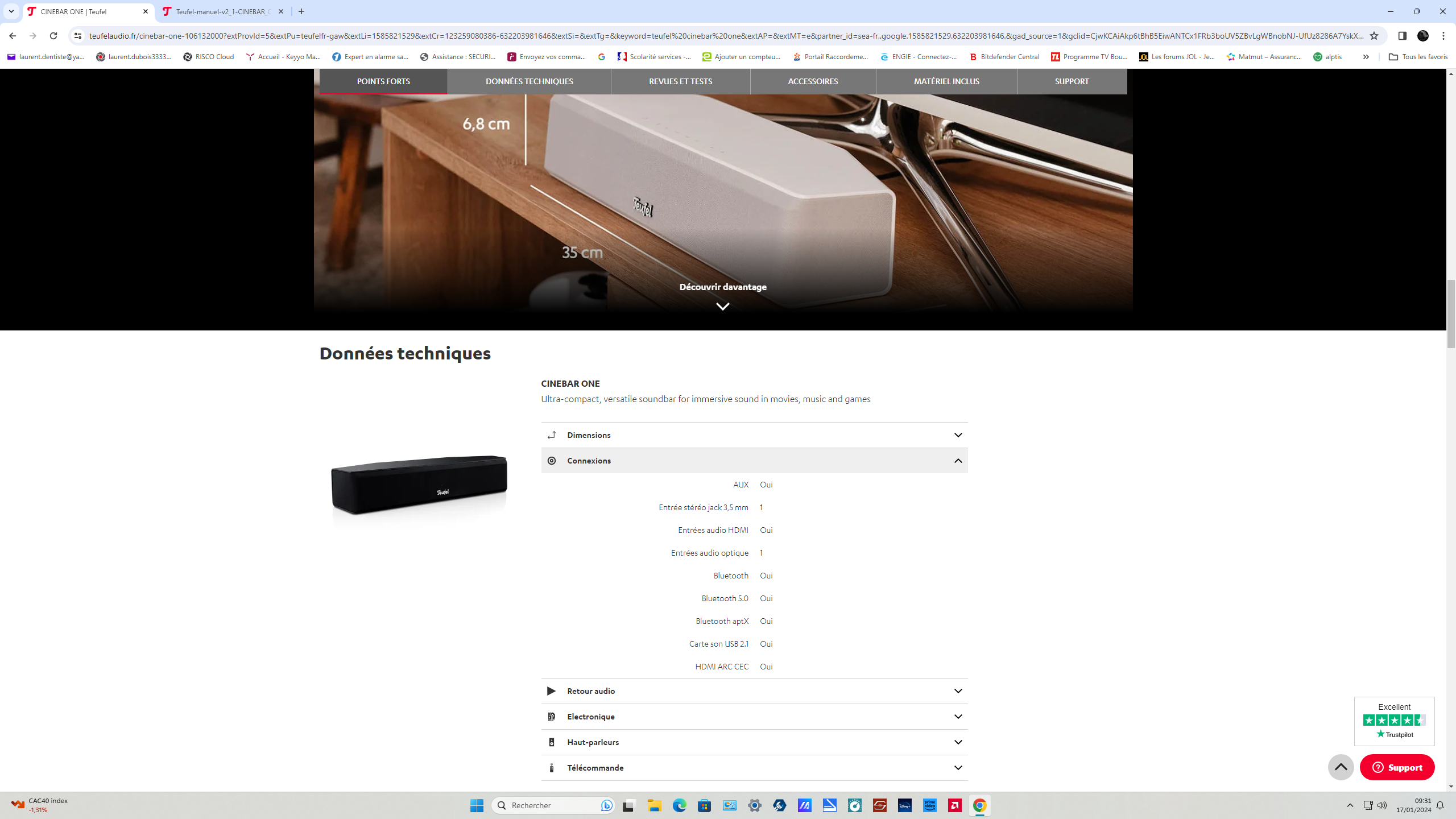Click the browser back arrow
Screen dimensions: 1456x819
(13, 36)
